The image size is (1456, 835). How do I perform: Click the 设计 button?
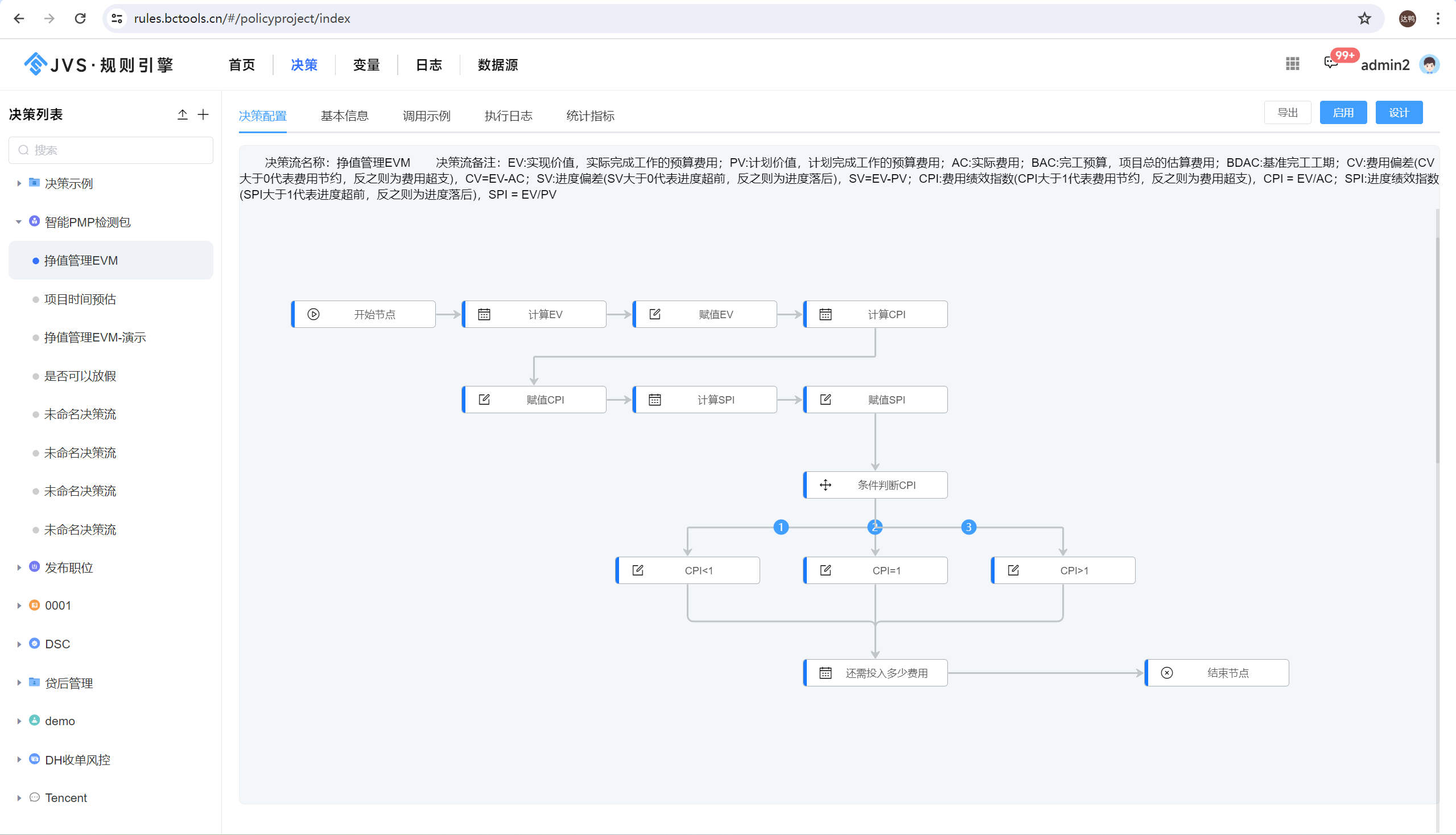[1398, 113]
